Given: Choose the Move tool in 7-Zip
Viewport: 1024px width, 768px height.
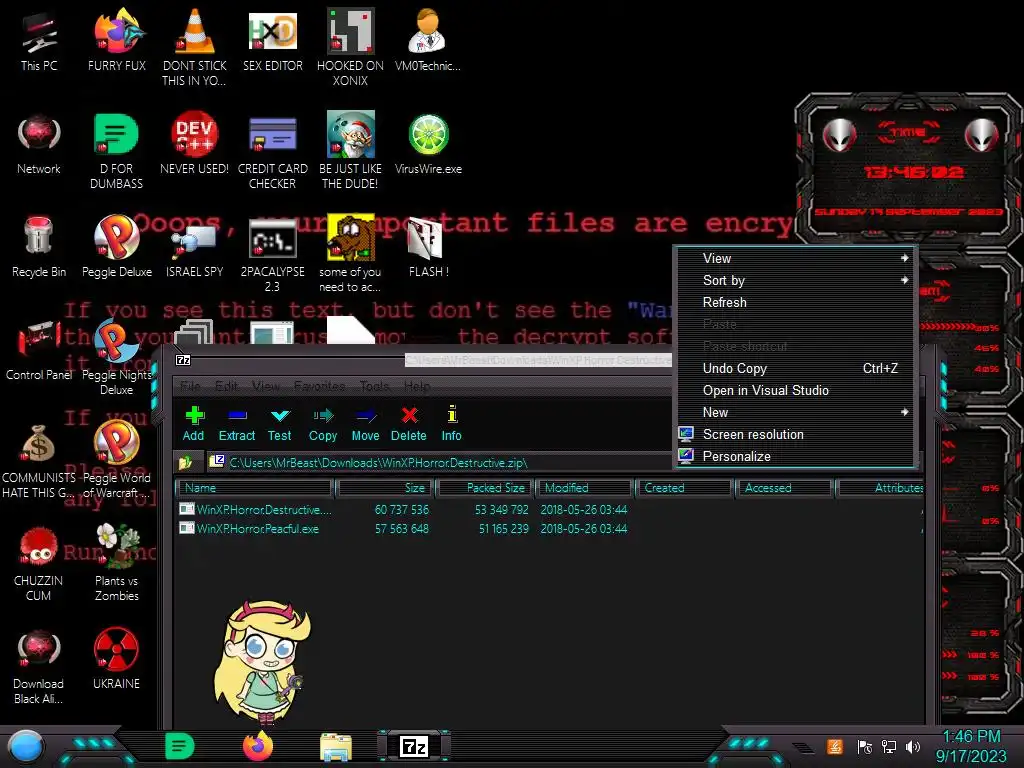Looking at the screenshot, I should (x=365, y=423).
